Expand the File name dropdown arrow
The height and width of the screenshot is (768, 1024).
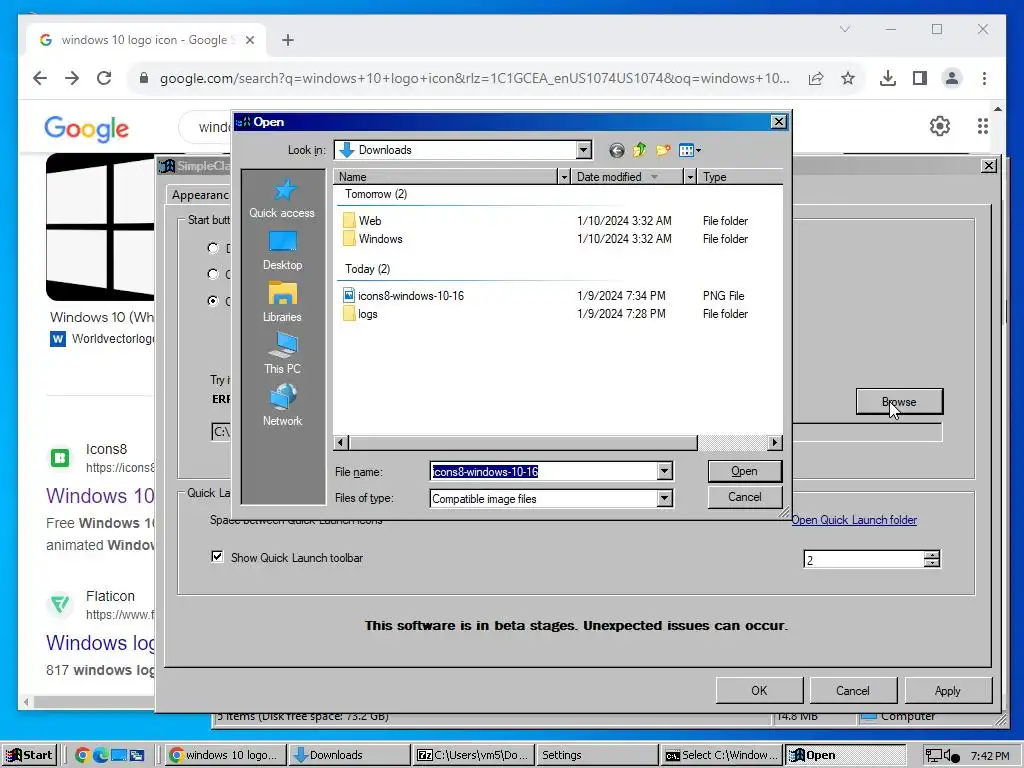tap(664, 472)
